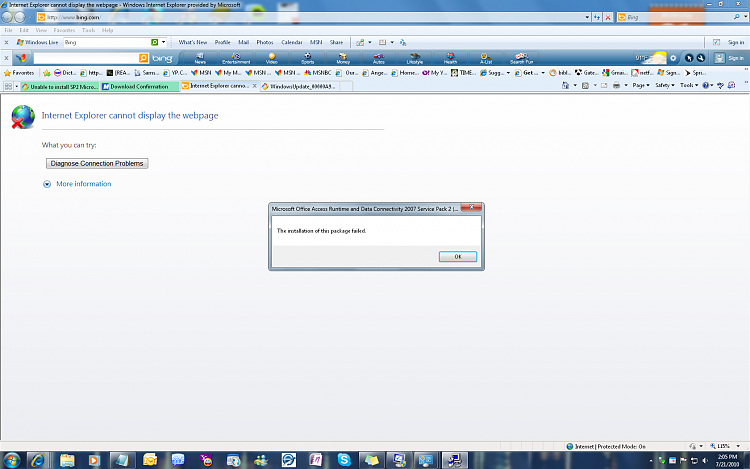This screenshot has width=750, height=469.
Task: Click the taskbar clock showing 2:05 PM
Action: point(728,460)
